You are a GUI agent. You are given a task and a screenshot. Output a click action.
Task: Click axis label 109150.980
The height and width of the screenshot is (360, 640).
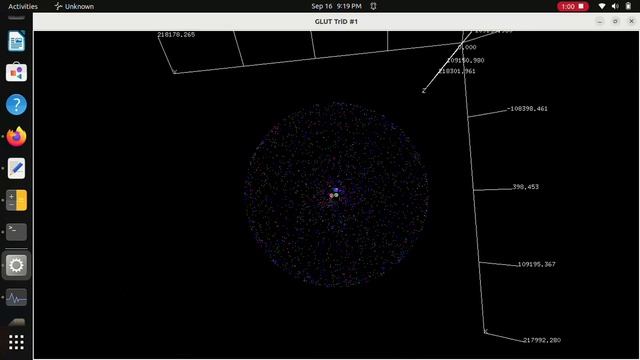[x=465, y=60]
